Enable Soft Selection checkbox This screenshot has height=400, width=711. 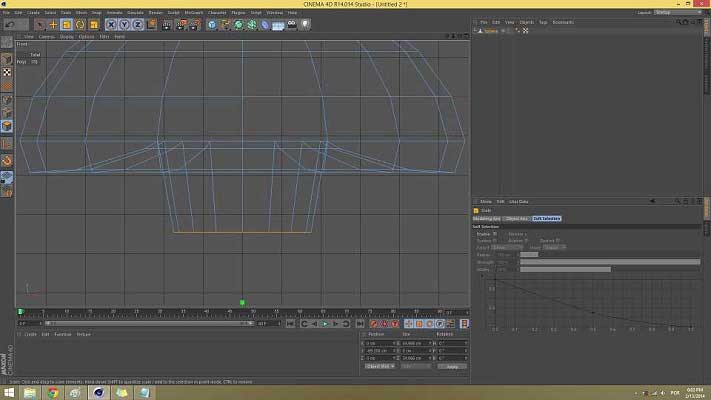(494, 234)
